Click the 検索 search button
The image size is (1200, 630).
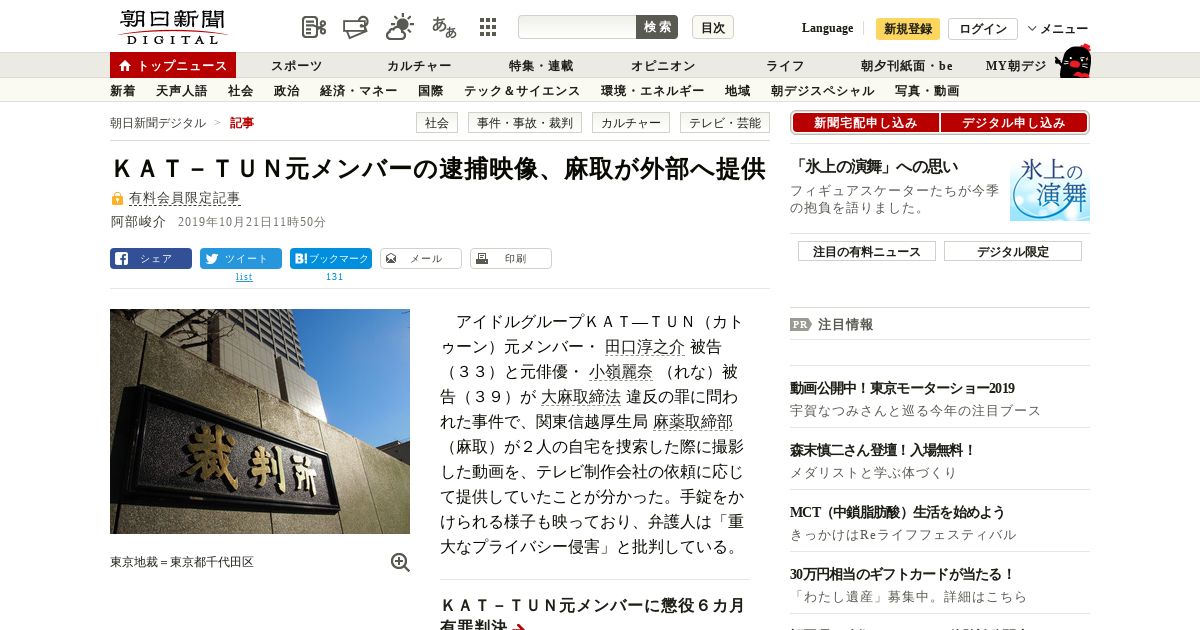657,27
